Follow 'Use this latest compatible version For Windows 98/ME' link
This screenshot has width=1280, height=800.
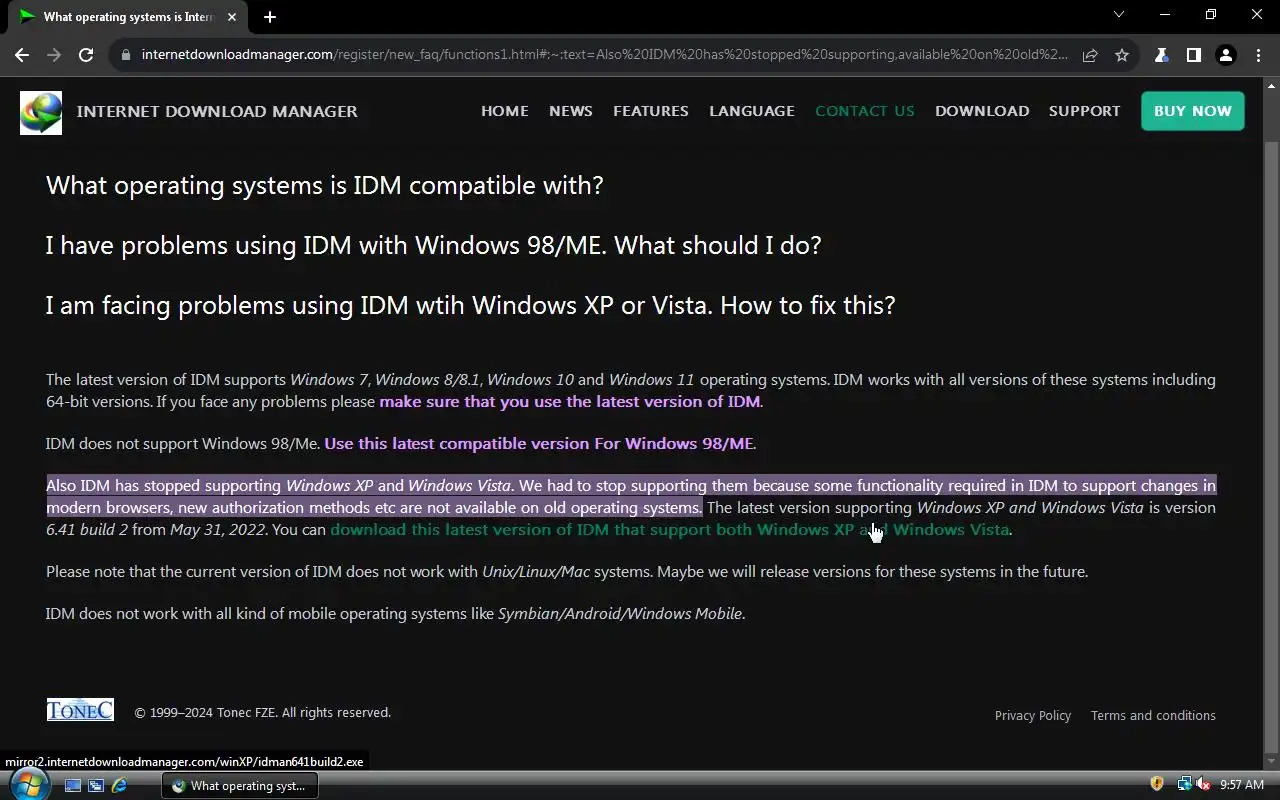[539, 444]
